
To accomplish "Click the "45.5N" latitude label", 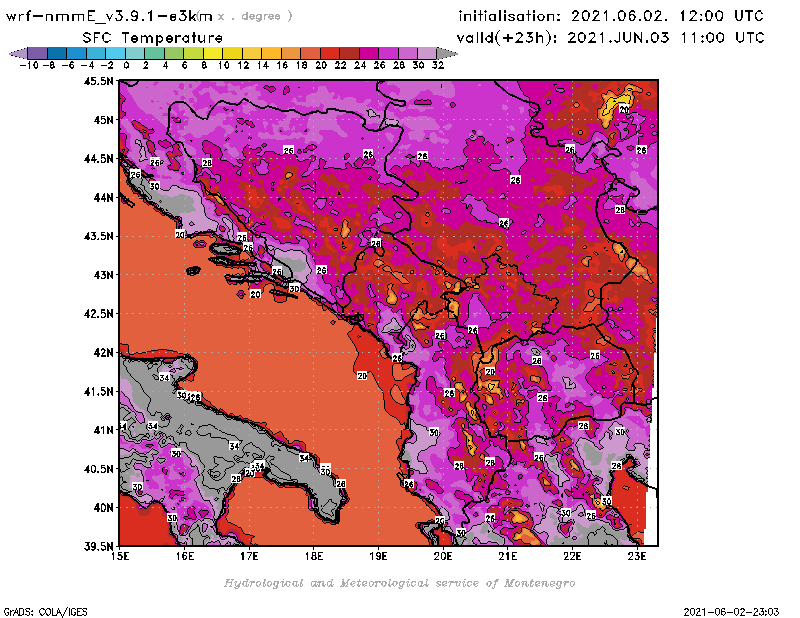I will pos(98,81).
